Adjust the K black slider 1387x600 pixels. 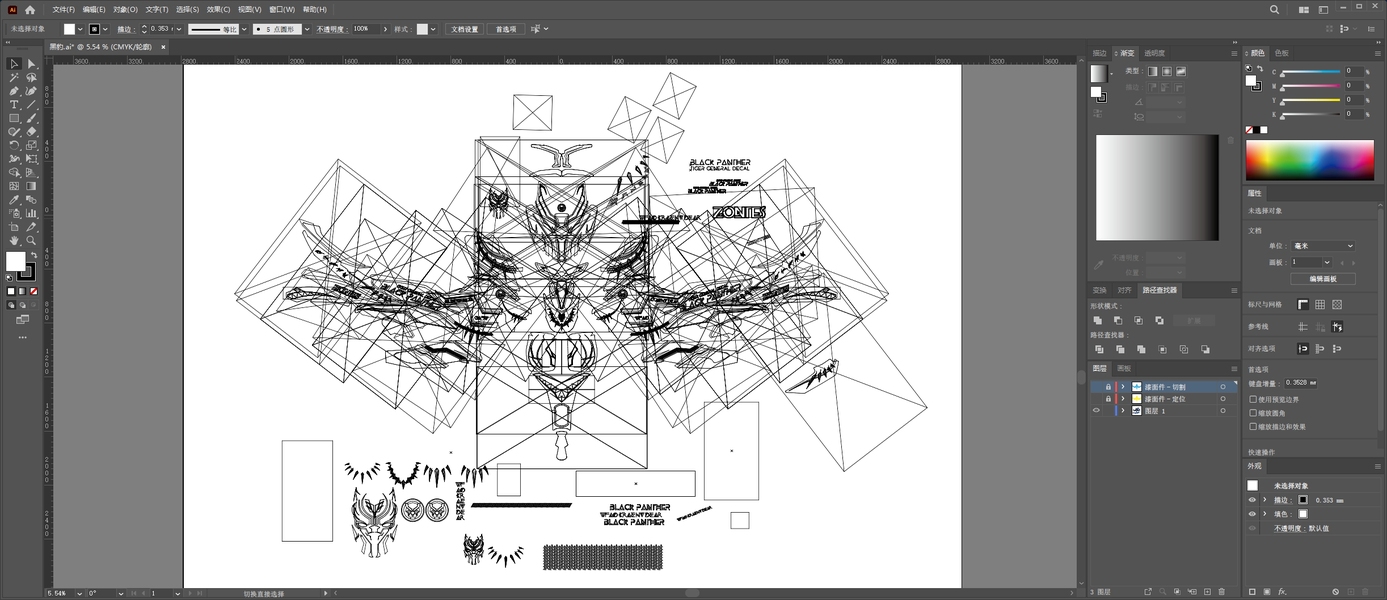1310,116
